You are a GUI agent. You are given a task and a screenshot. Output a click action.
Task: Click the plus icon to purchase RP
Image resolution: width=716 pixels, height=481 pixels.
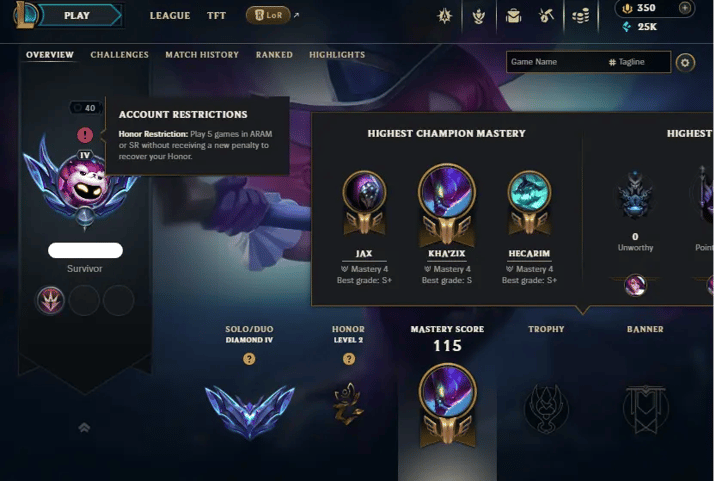coord(684,8)
